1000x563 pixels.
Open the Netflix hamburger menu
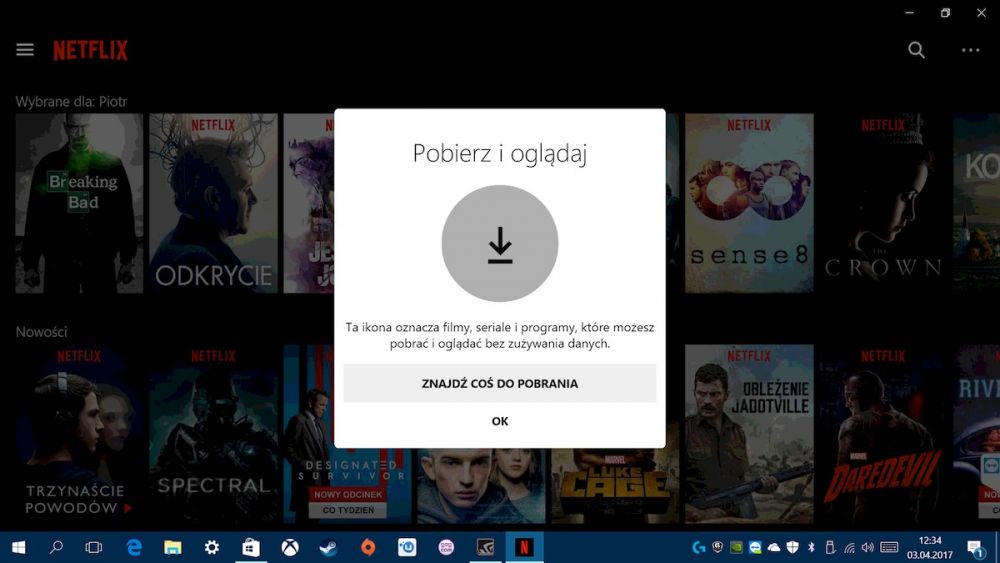point(25,50)
